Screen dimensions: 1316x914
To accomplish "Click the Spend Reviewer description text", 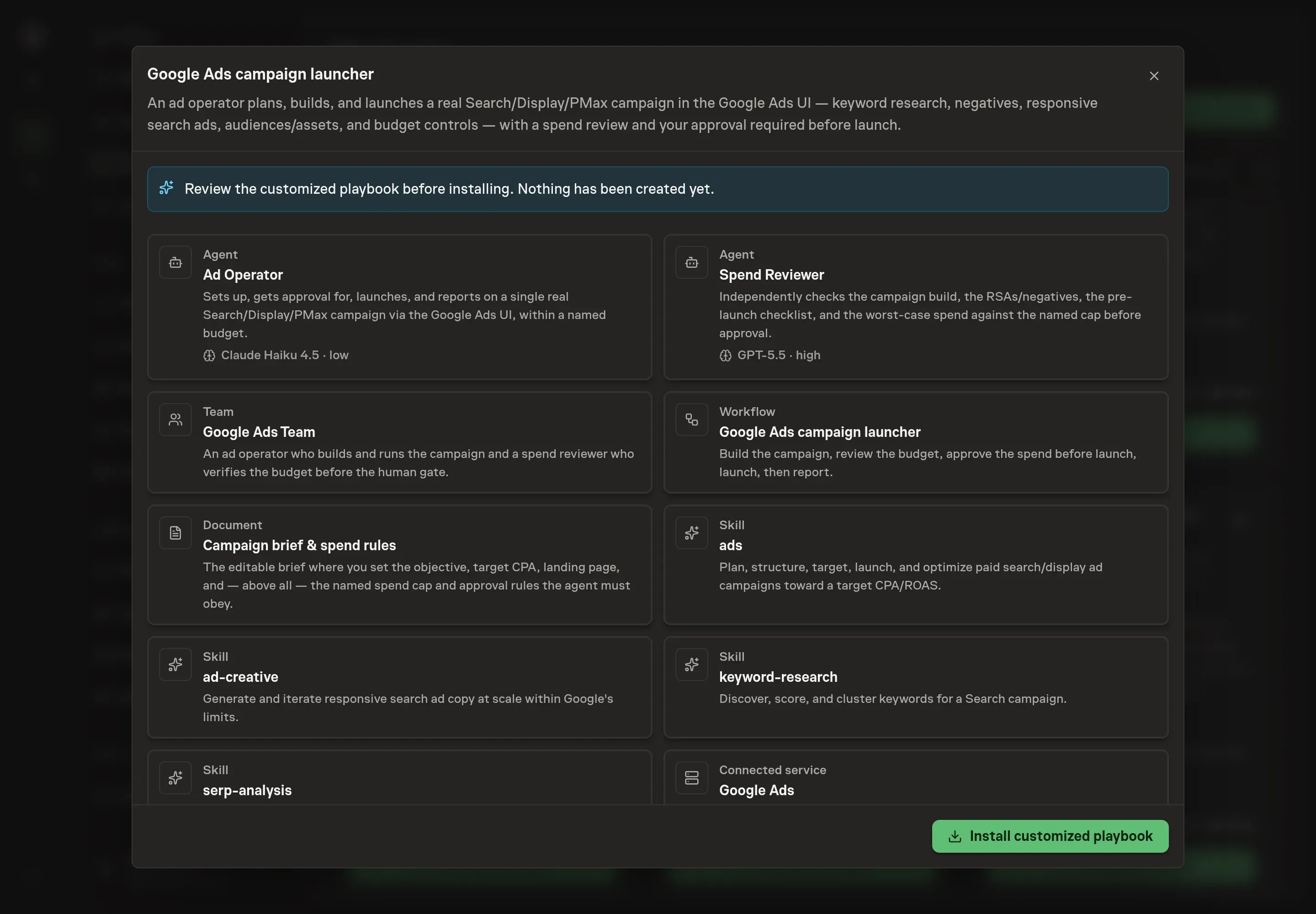I will 930,315.
